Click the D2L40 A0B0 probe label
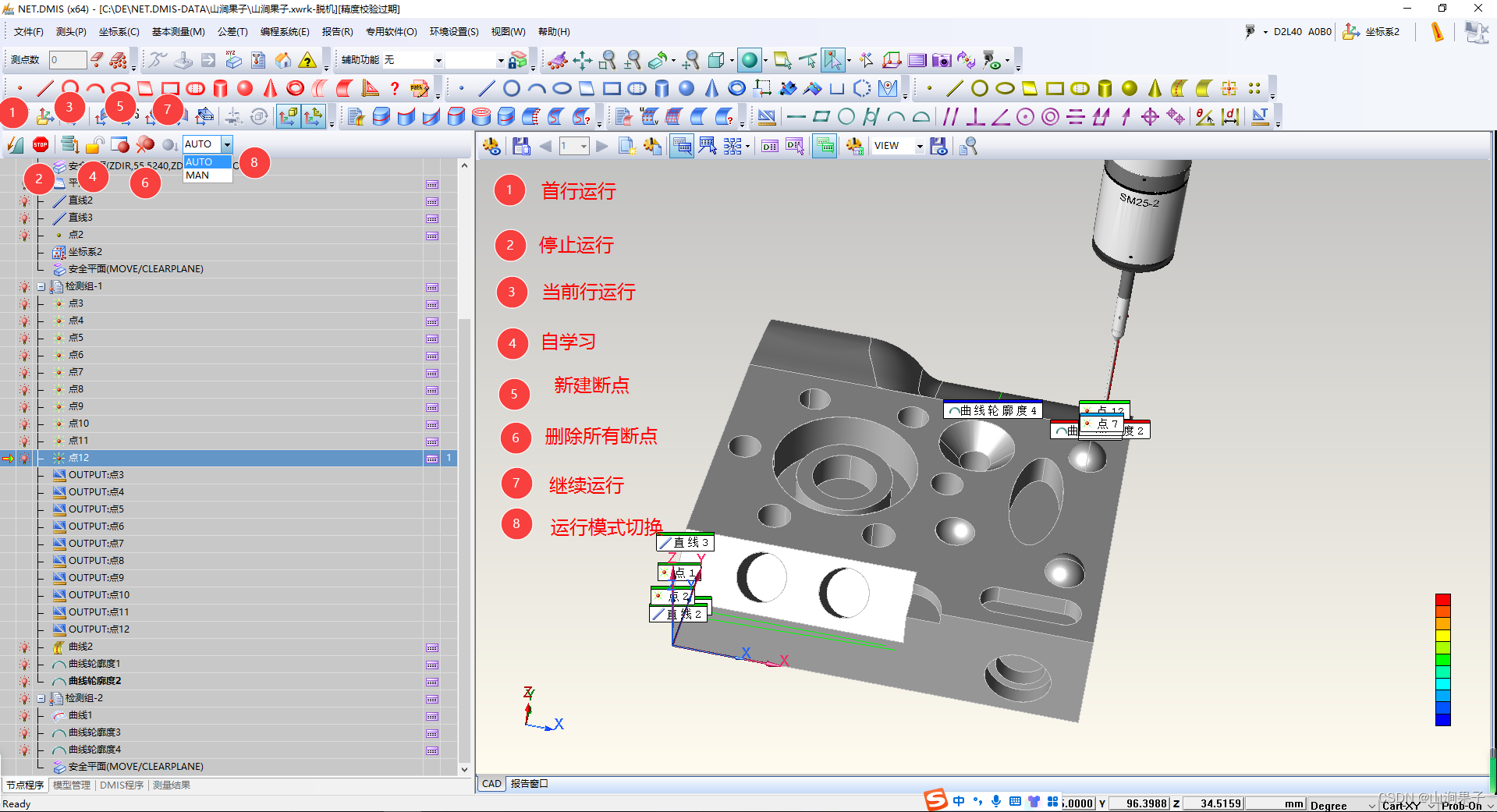Image resolution: width=1497 pixels, height=812 pixels. coord(1302,32)
